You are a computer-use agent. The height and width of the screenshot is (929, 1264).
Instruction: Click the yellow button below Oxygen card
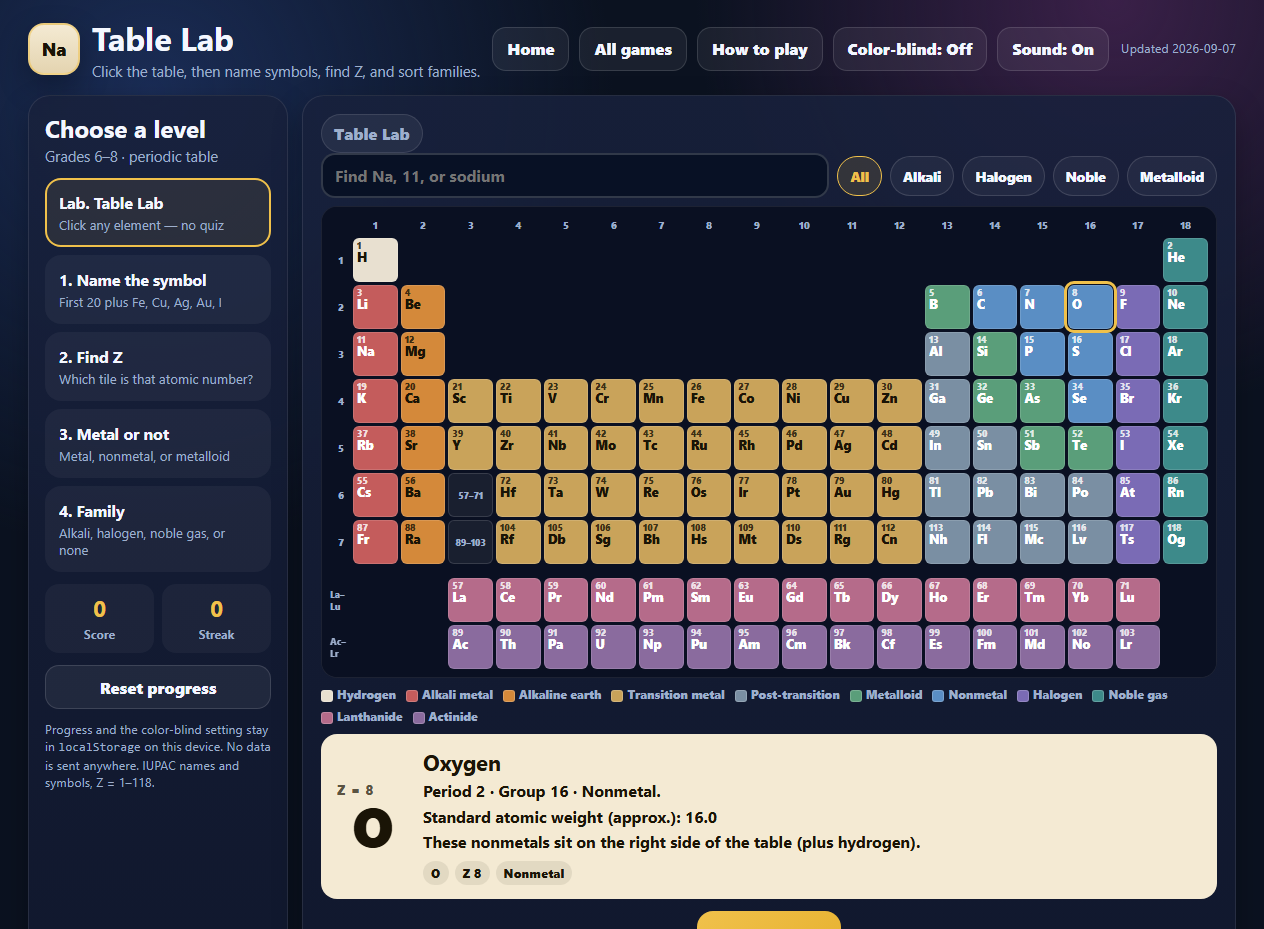(x=769, y=920)
